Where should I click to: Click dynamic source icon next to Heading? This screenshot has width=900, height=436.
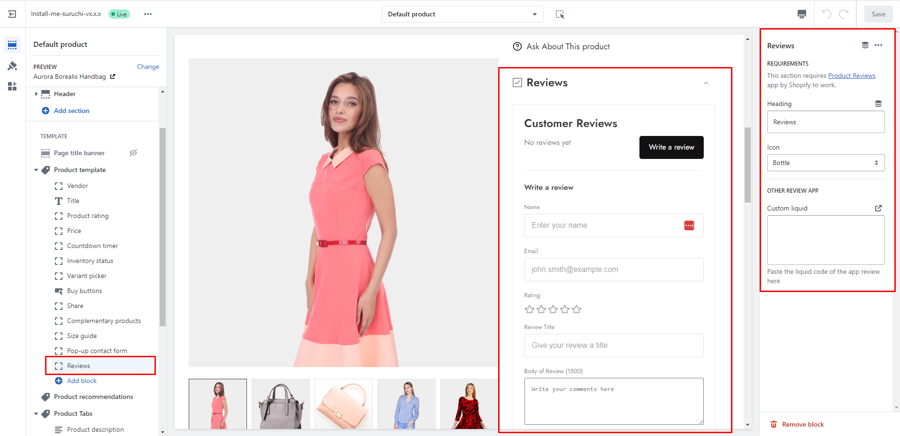pyautogui.click(x=878, y=104)
